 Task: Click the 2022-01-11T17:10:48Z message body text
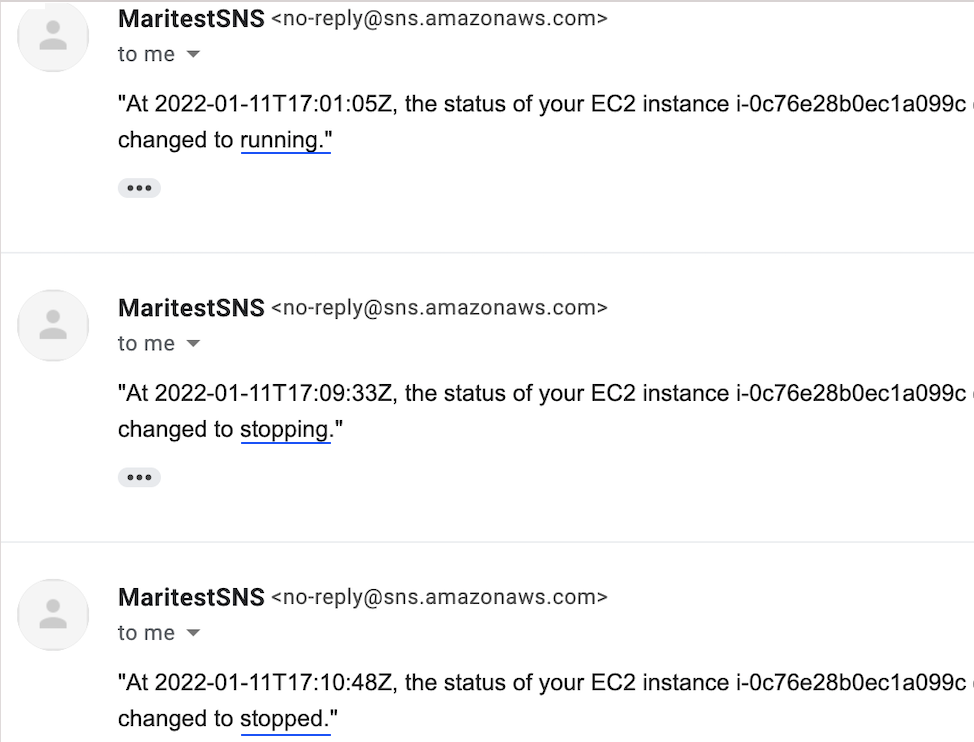540,682
